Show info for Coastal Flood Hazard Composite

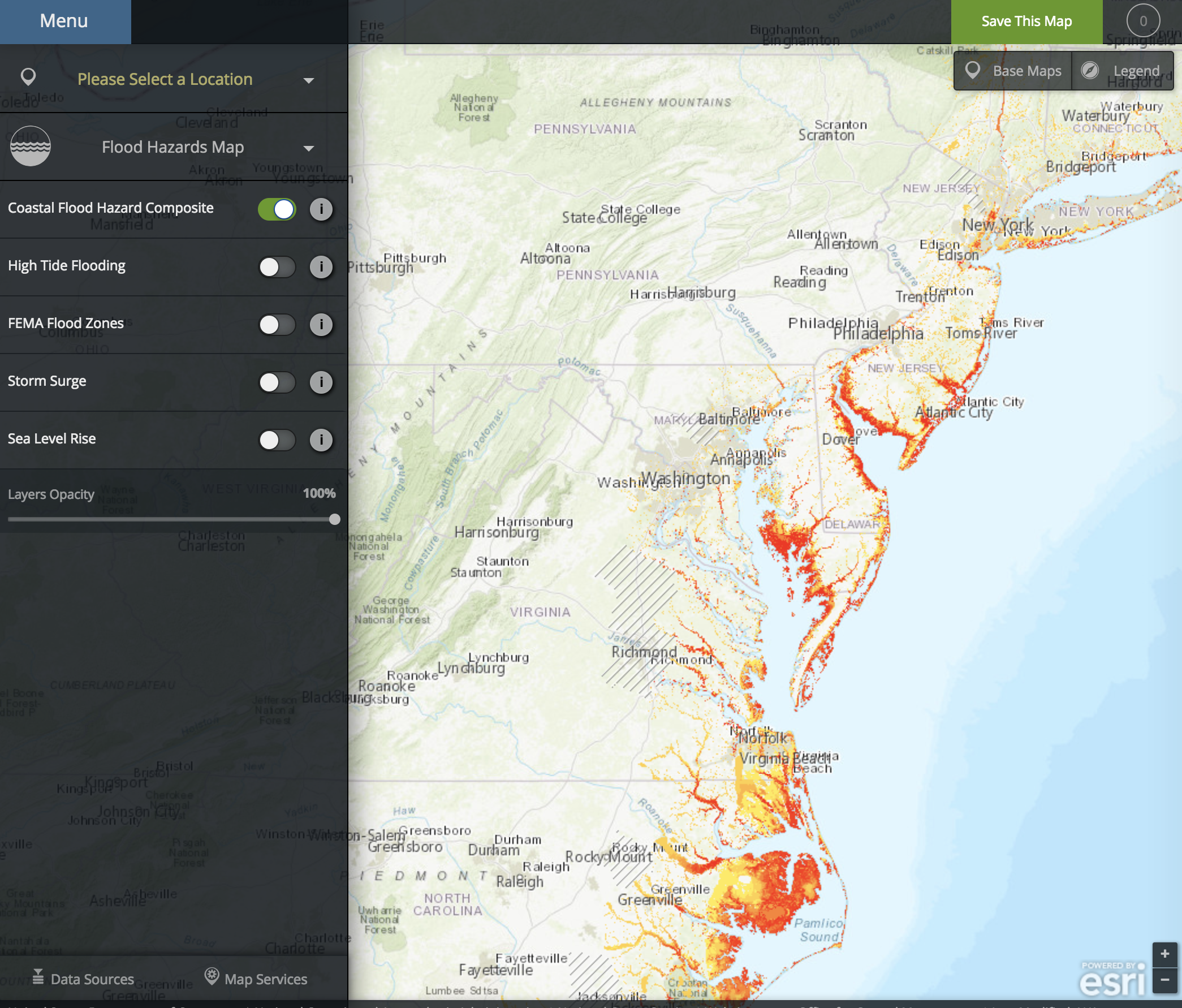321,209
